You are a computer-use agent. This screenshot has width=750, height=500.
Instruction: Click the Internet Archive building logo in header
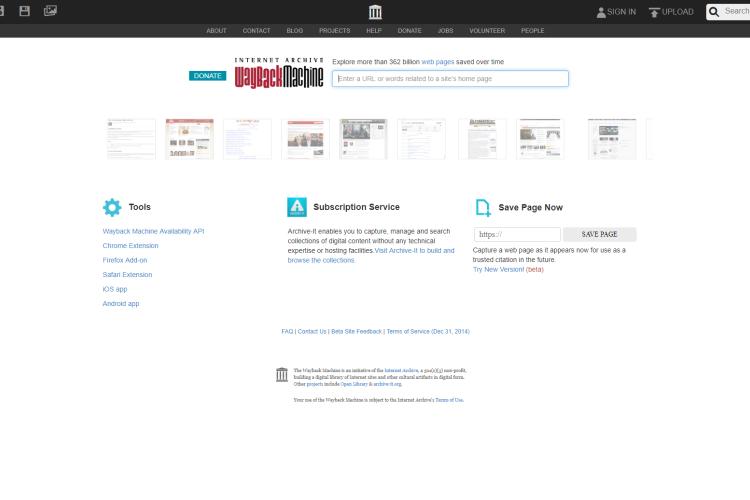375,12
